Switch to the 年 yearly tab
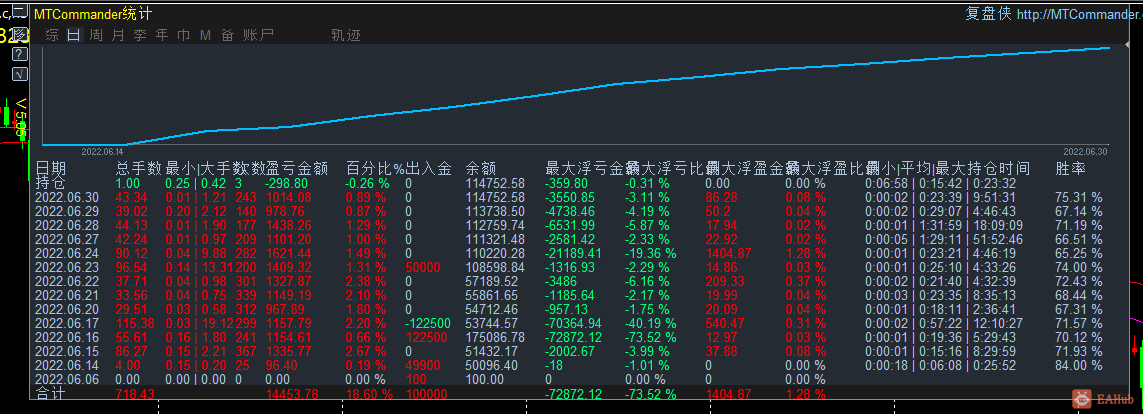The width and height of the screenshot is (1143, 414). click(162, 35)
